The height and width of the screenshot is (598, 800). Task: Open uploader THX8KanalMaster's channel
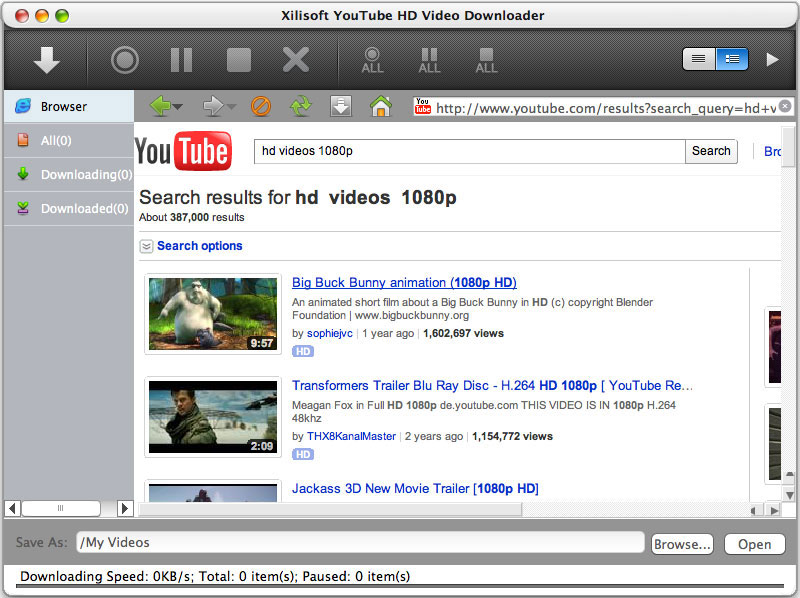351,436
